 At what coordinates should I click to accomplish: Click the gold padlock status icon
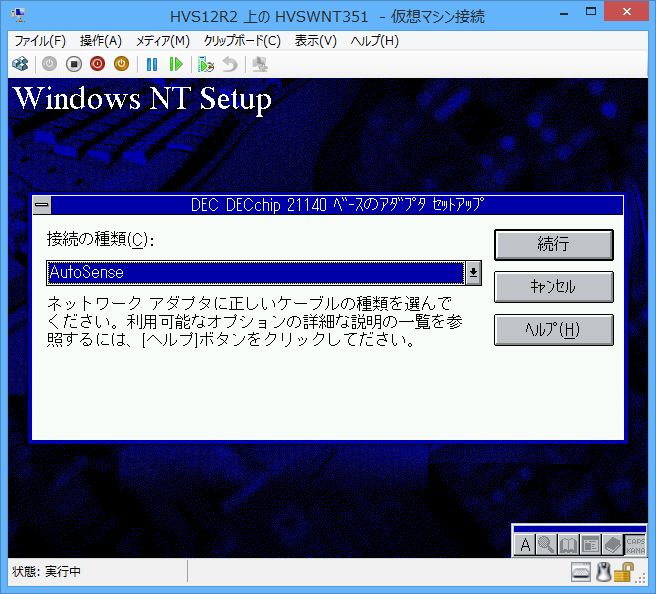tap(624, 572)
